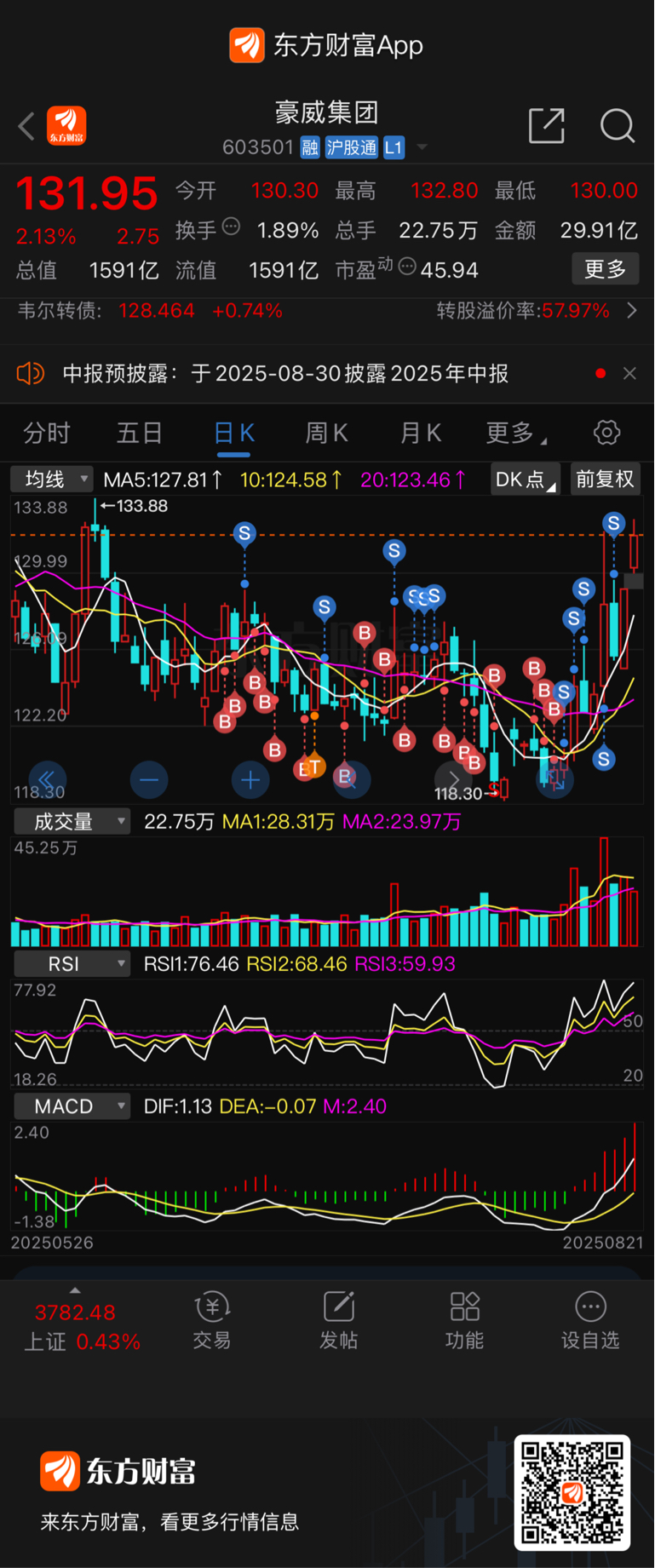Image resolution: width=655 pixels, height=1568 pixels.
Task: Open the RSI indicator dropdown
Action: point(72,964)
